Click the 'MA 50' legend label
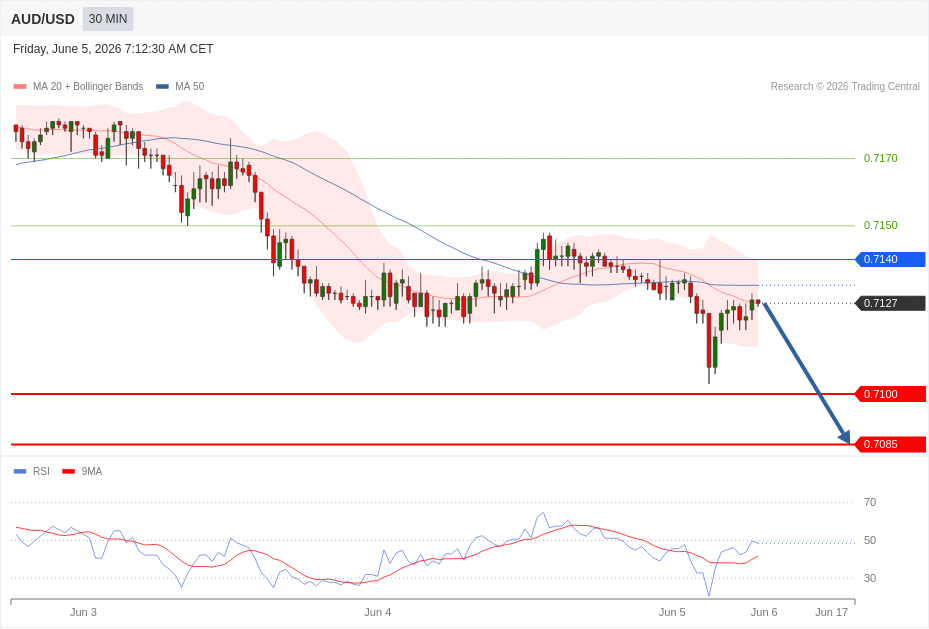The width and height of the screenshot is (929, 629). point(190,86)
